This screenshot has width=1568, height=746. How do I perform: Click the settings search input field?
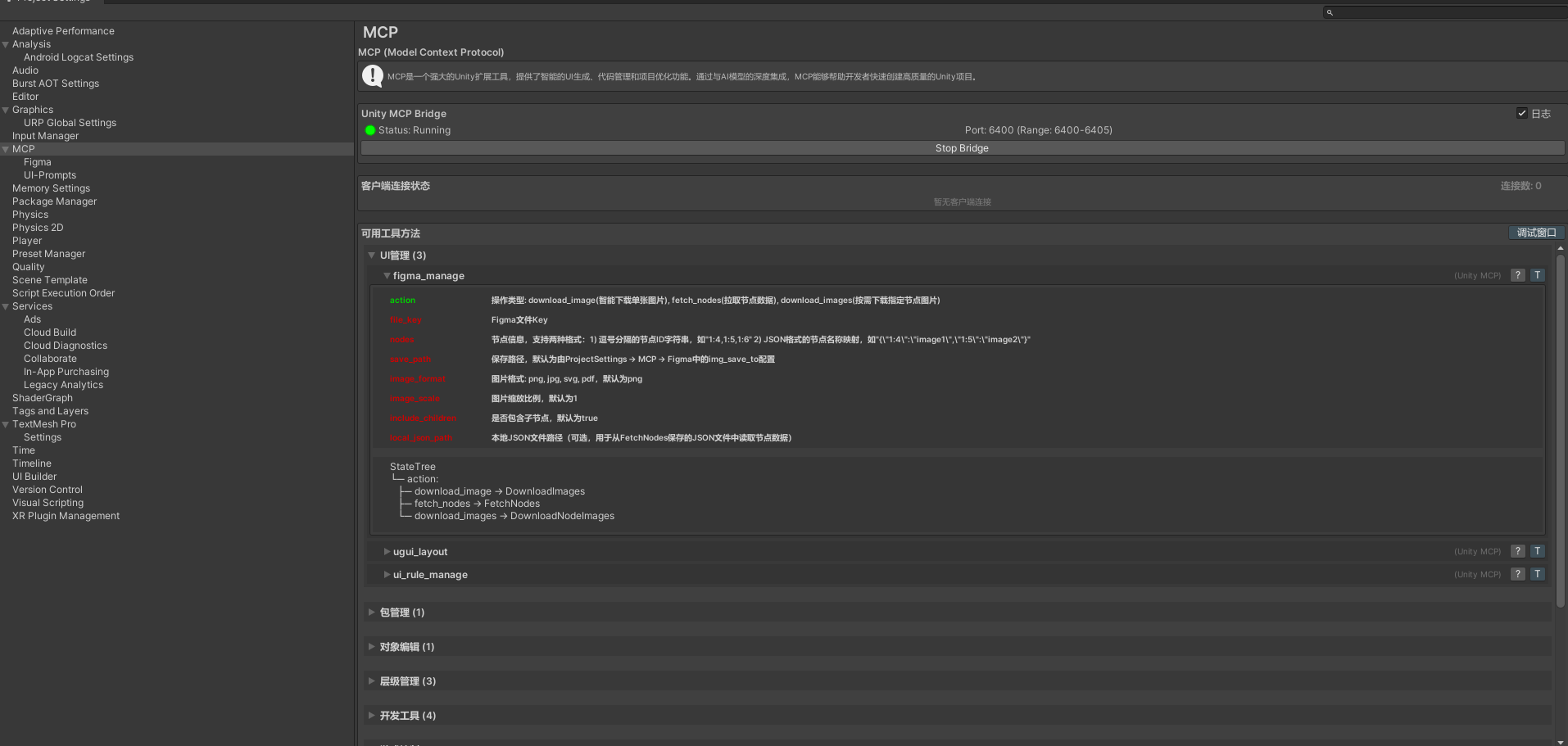tap(1446, 12)
